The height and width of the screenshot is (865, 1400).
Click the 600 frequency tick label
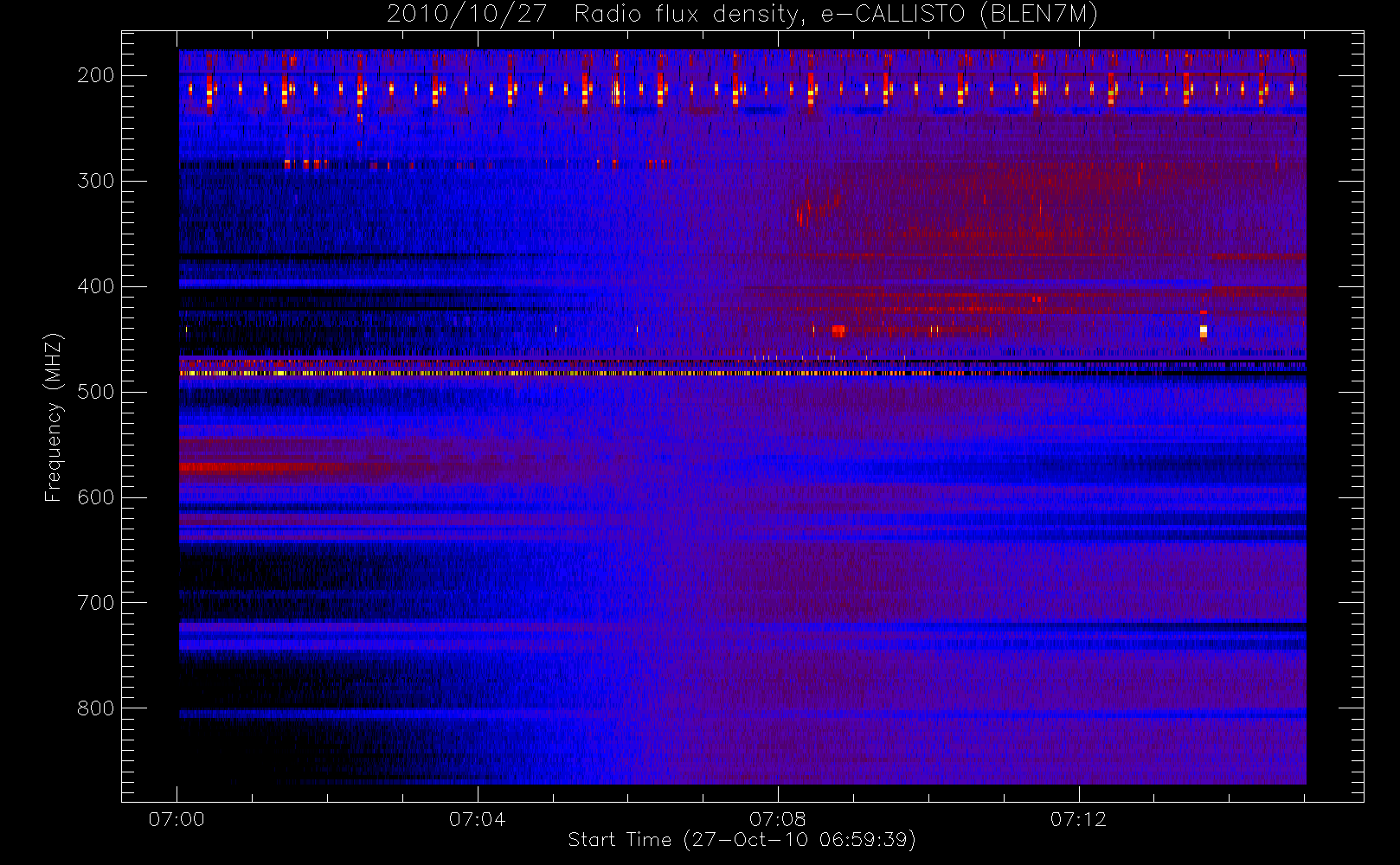click(95, 497)
